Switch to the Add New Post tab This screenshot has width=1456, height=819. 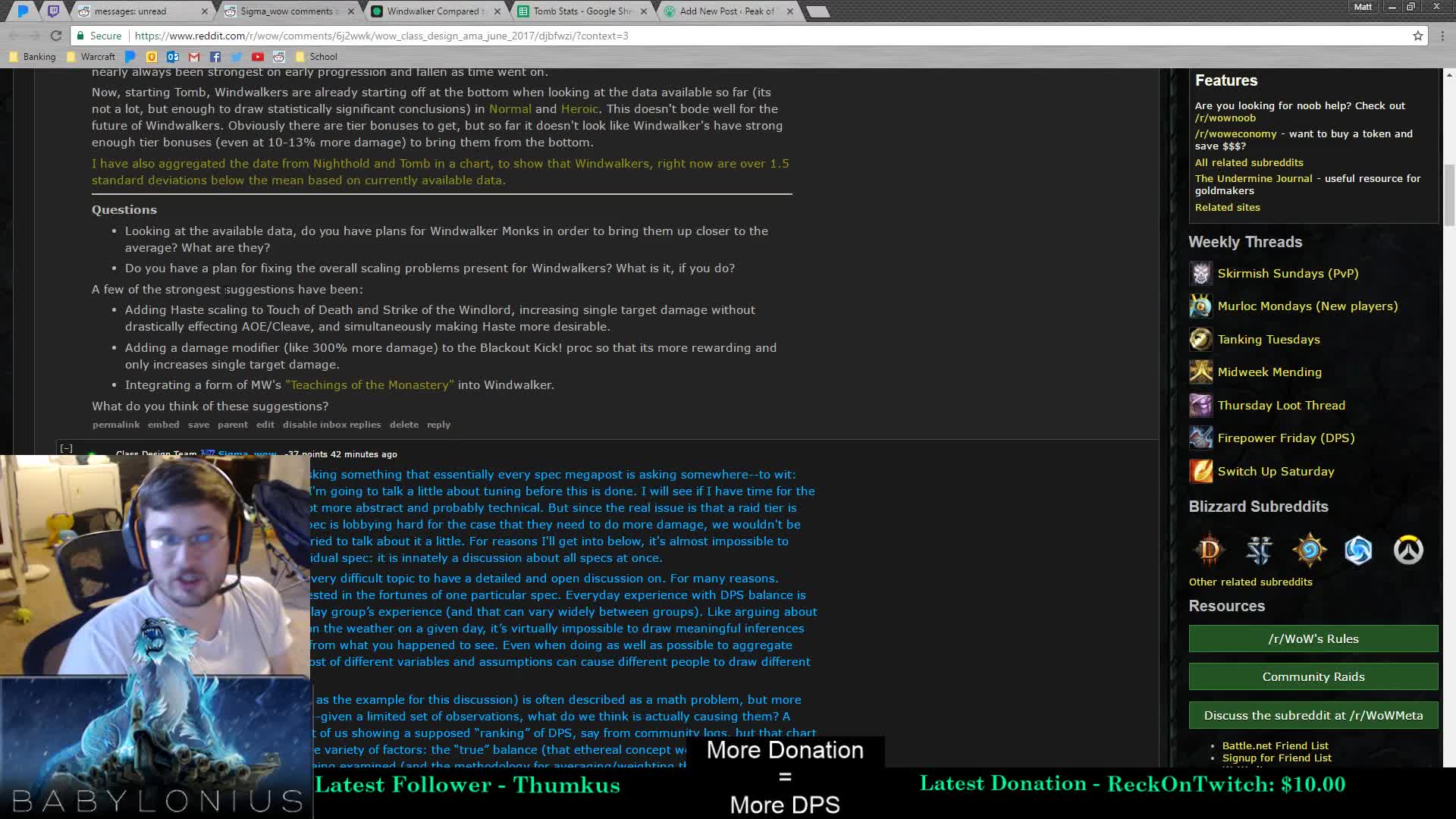[726, 11]
